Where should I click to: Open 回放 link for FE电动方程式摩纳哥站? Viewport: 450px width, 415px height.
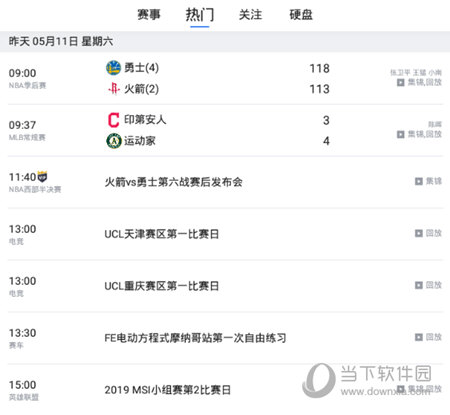(x=434, y=337)
